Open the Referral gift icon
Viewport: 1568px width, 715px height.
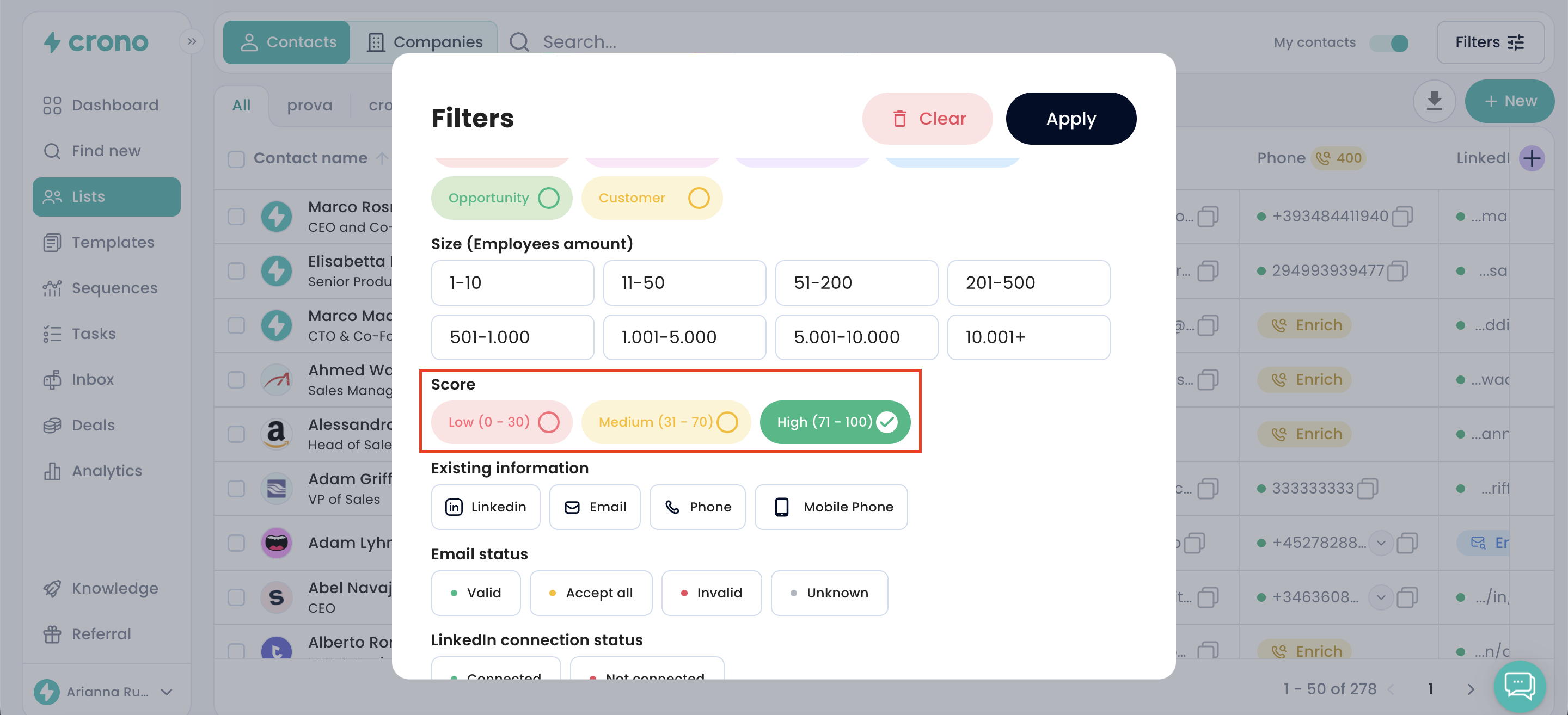[x=52, y=634]
